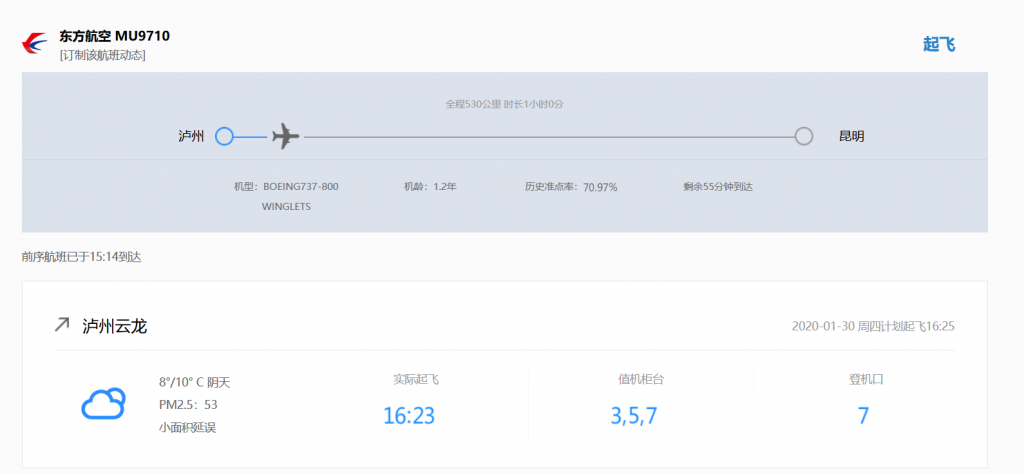
Task: Click the airplane icon on the route line
Action: click(285, 136)
